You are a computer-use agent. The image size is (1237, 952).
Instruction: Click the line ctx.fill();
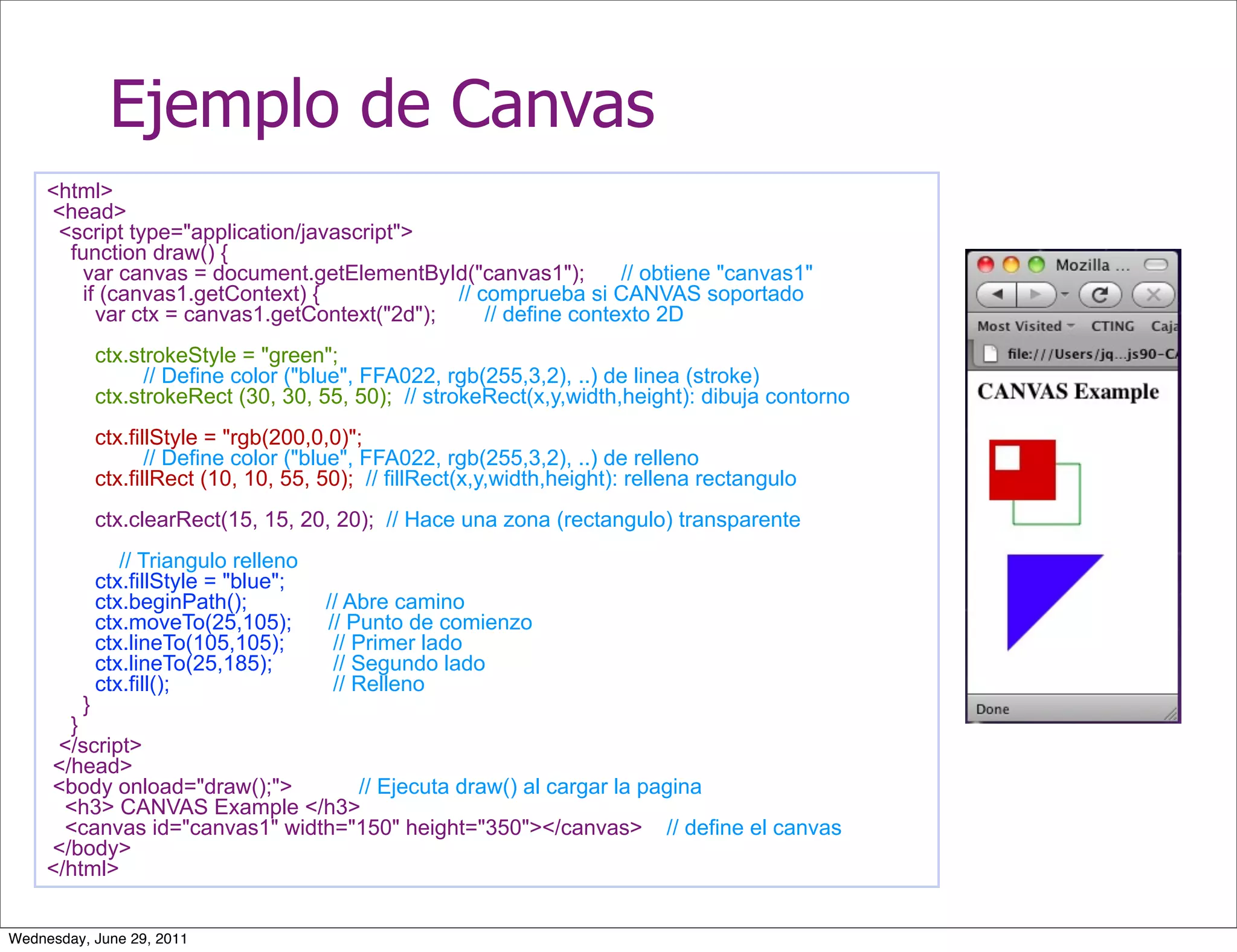132,684
